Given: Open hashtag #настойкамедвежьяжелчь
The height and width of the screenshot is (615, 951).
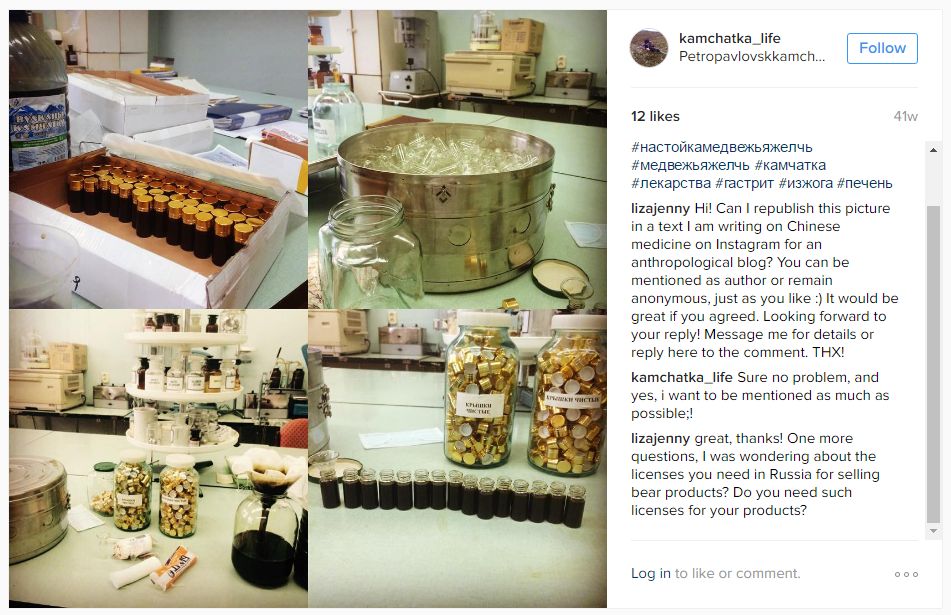Looking at the screenshot, I should click(x=721, y=147).
